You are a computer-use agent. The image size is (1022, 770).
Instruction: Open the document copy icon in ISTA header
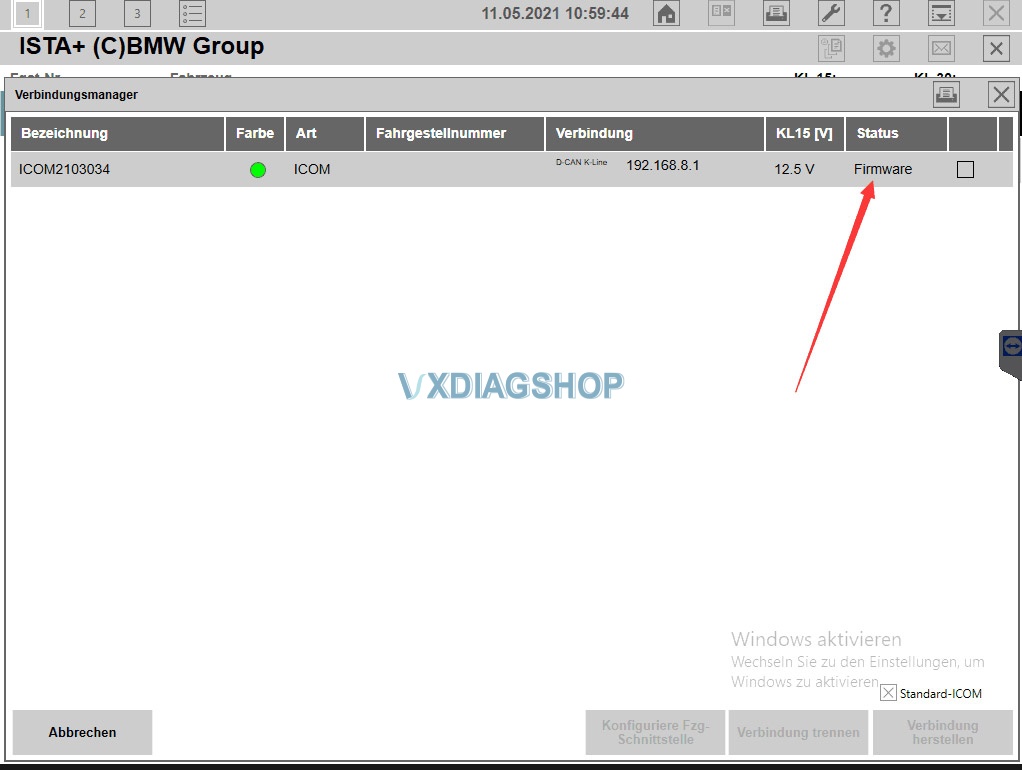coord(832,49)
